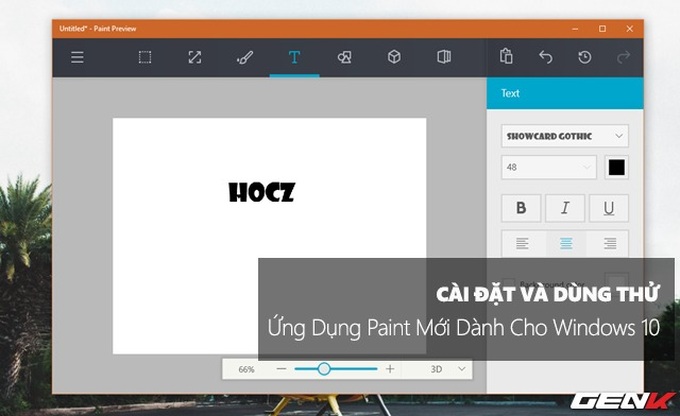
Task: Select the Brushes tool
Action: [x=244, y=57]
